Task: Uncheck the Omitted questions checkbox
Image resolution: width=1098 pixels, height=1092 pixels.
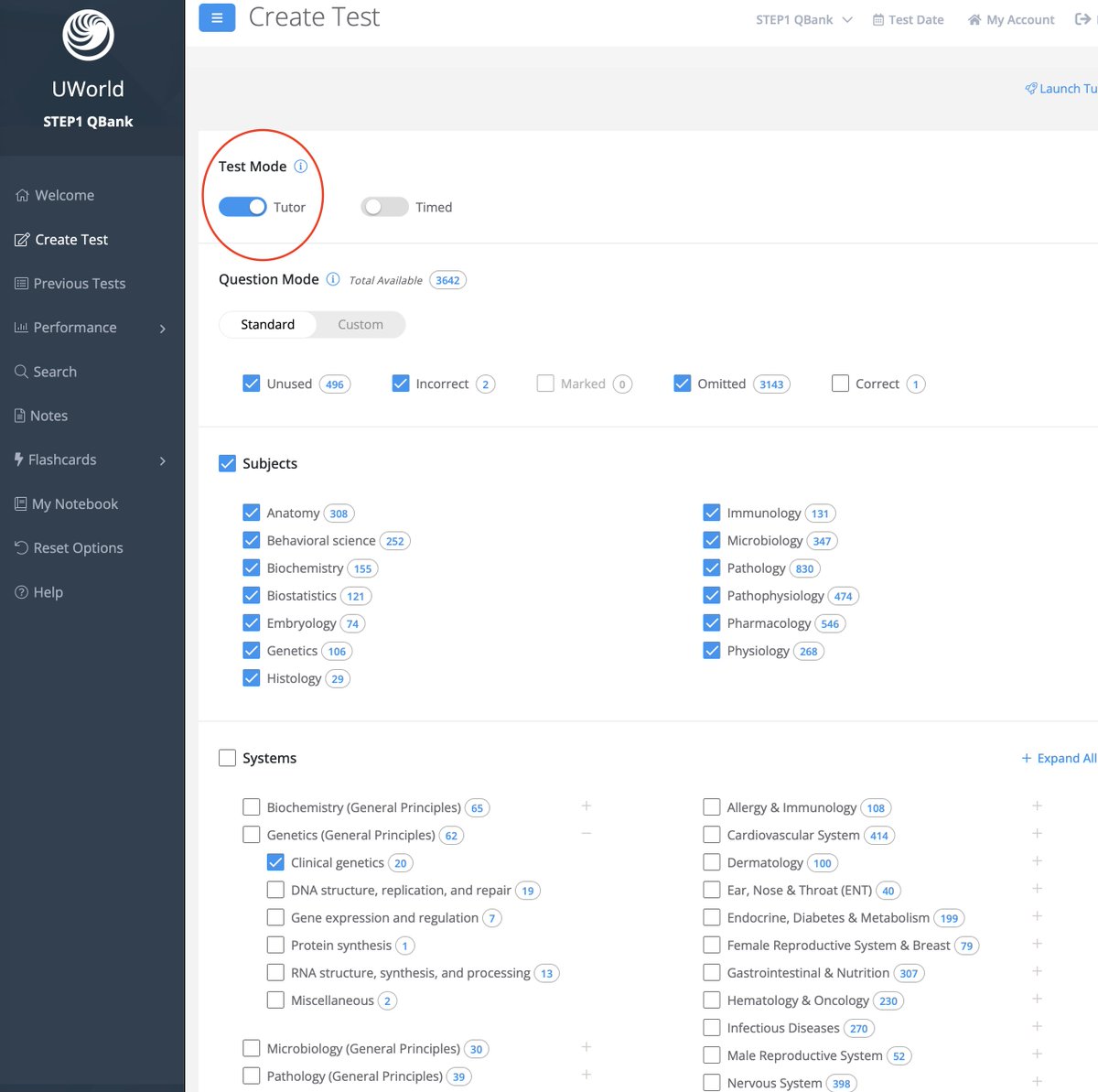Action: point(683,384)
